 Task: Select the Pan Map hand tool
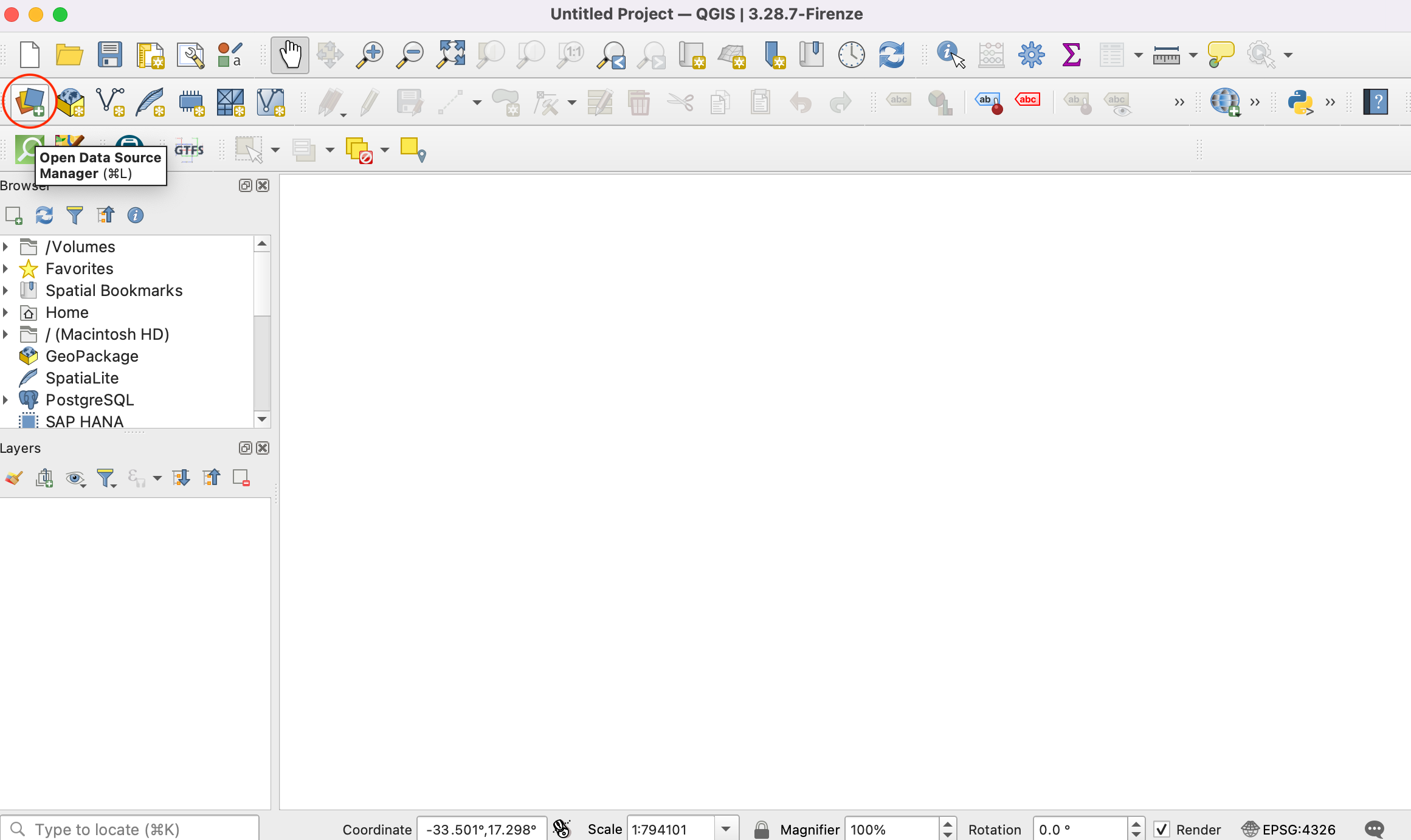(x=290, y=55)
